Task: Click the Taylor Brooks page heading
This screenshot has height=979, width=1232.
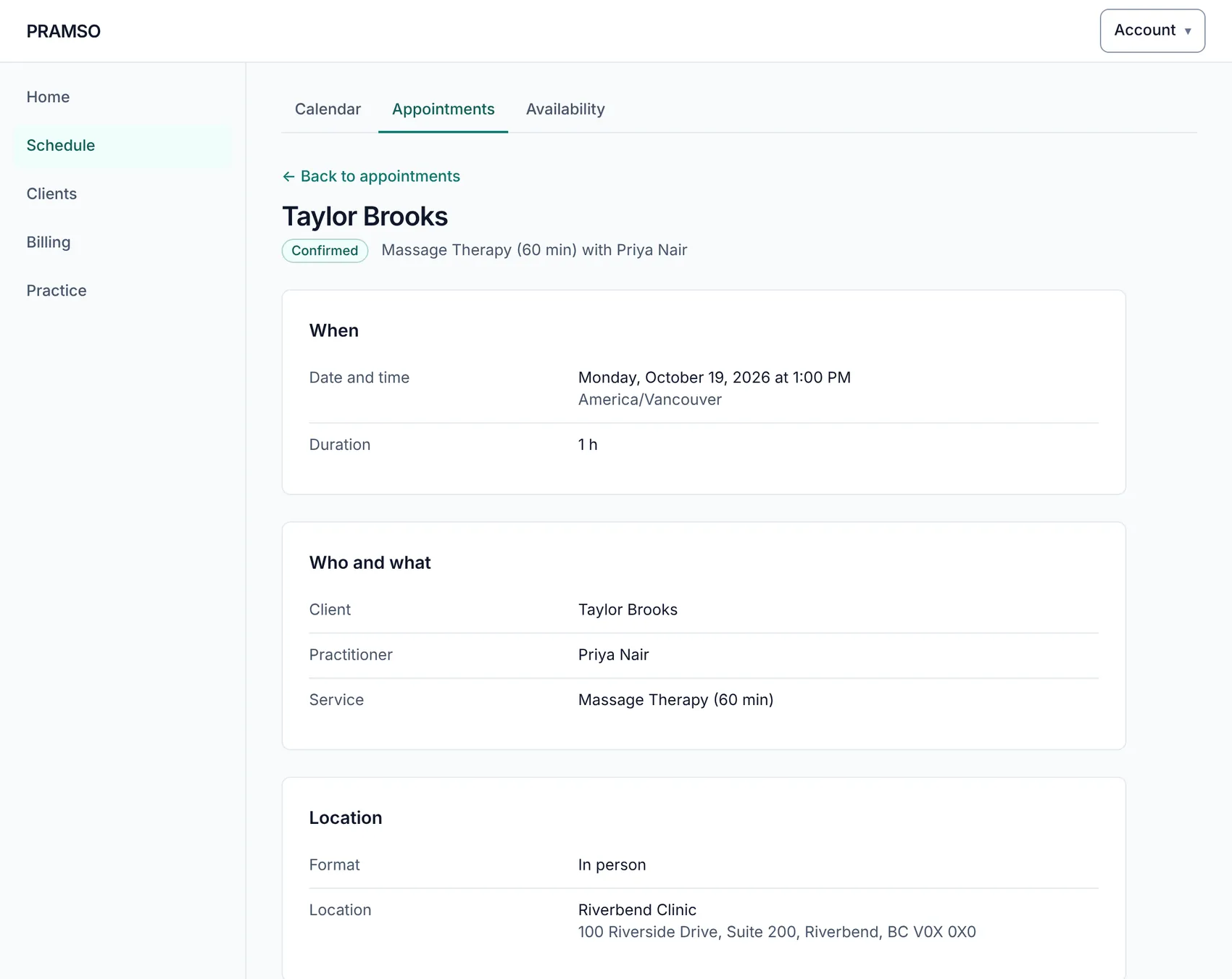Action: (365, 216)
